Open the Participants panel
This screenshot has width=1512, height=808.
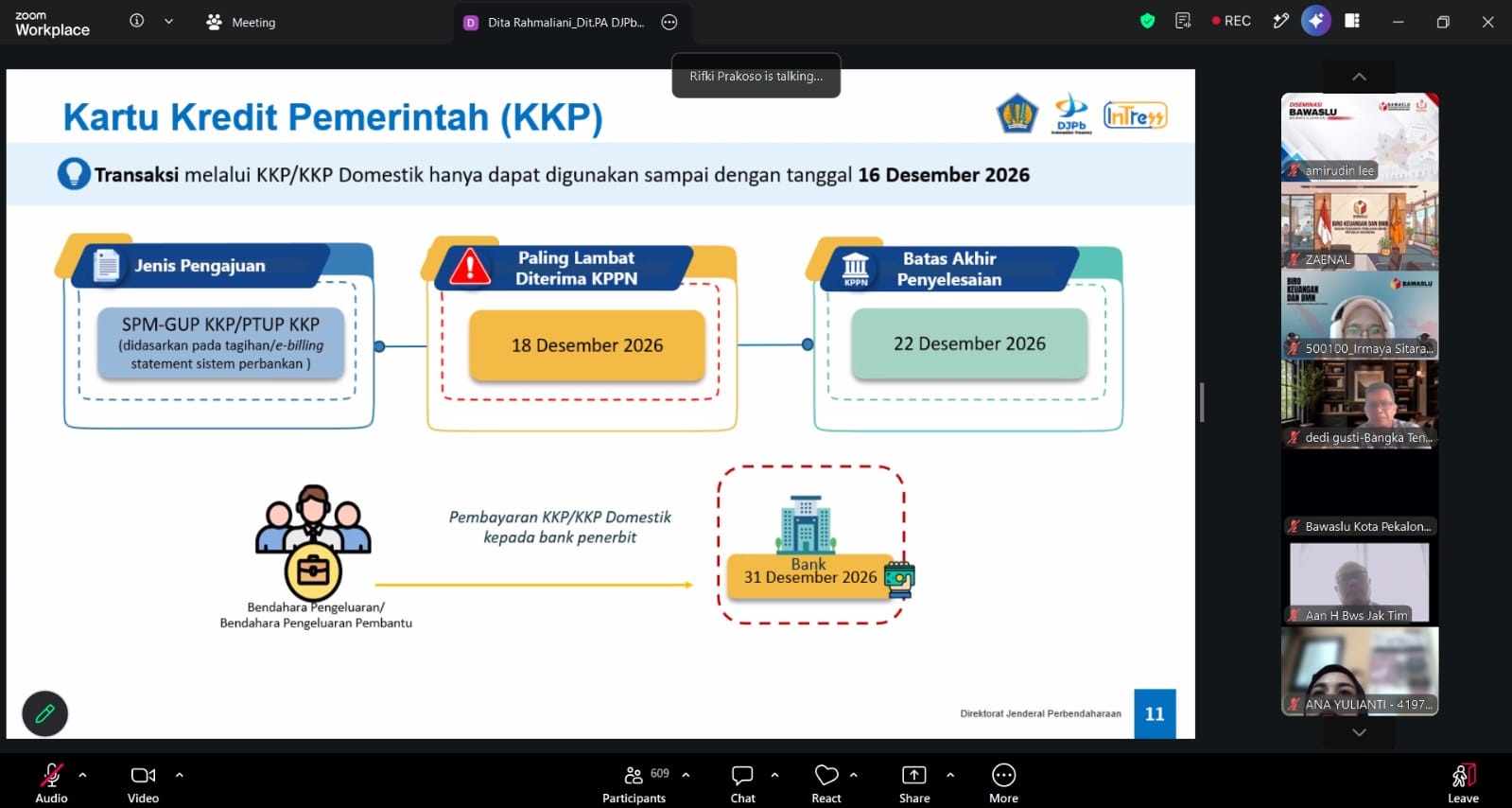[x=634, y=782]
